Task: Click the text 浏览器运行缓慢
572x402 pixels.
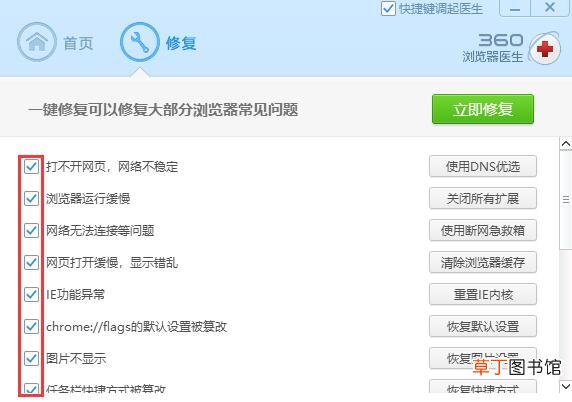Action: (x=88, y=199)
